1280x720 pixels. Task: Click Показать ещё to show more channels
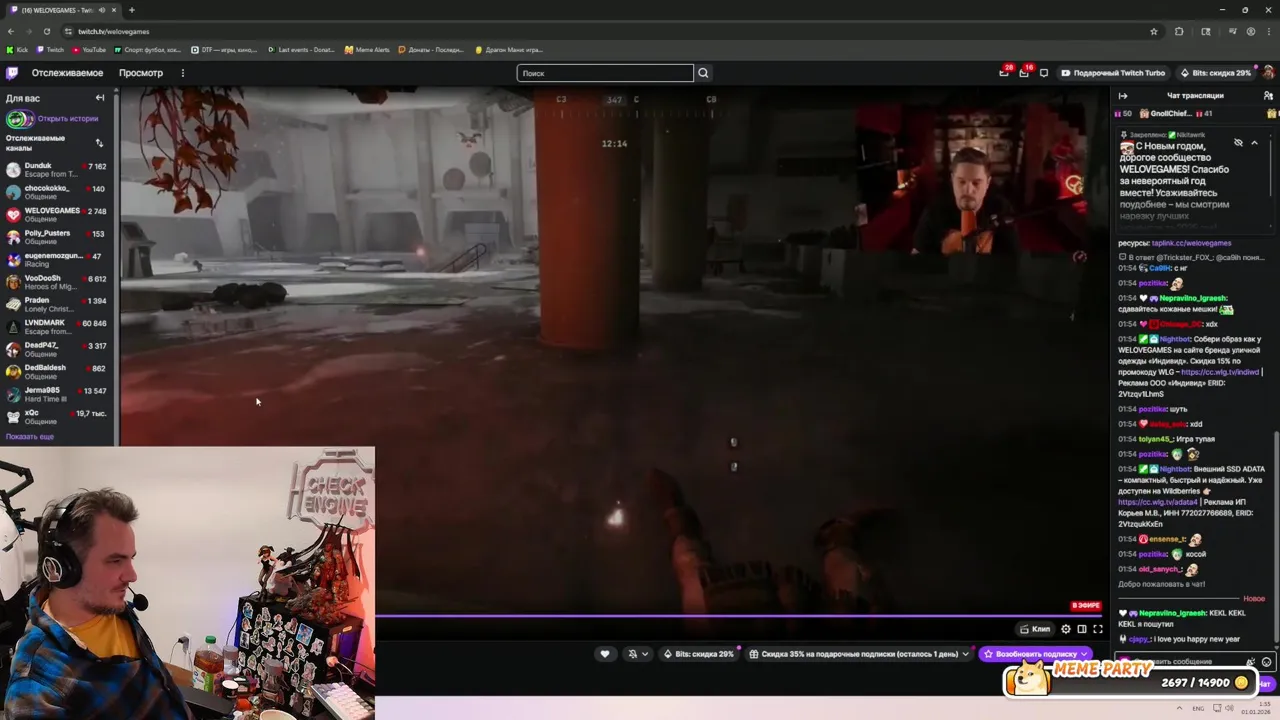30,437
